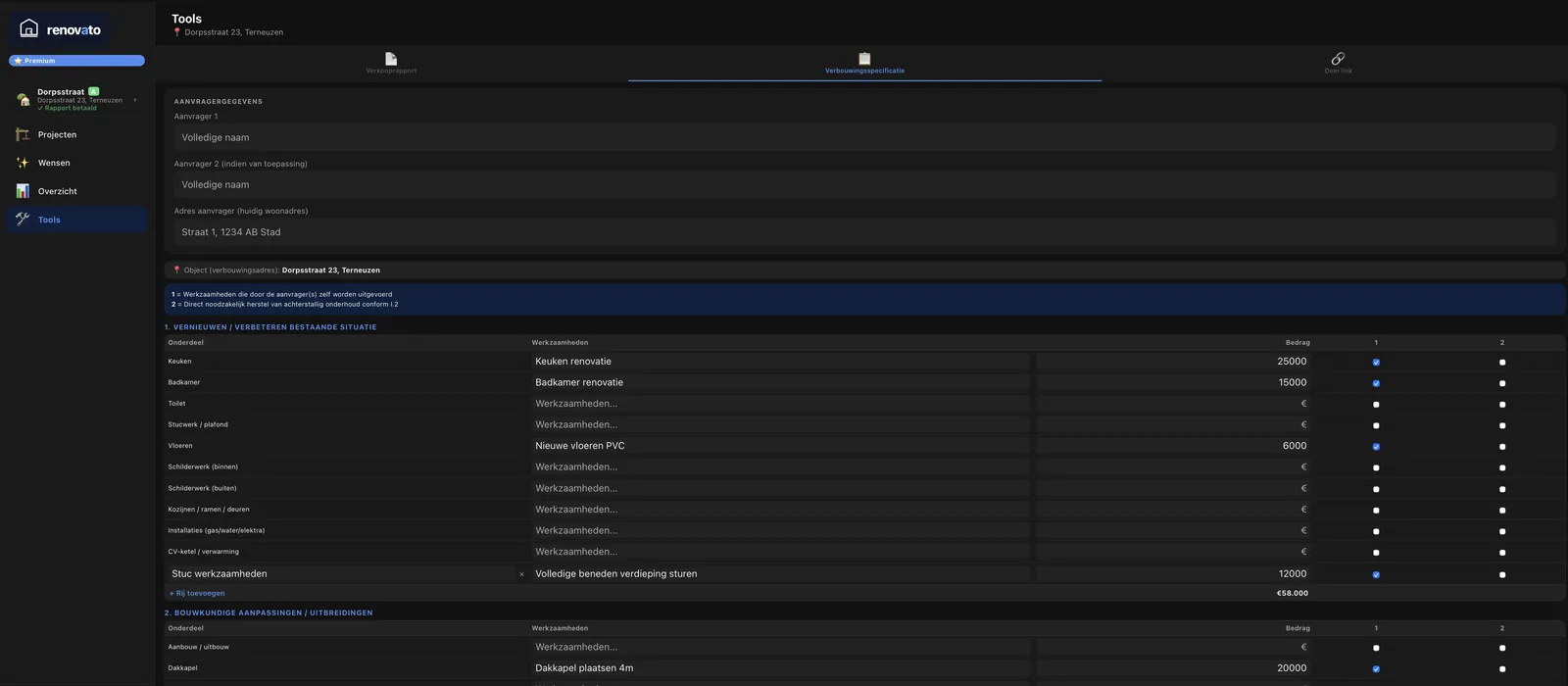Click the Kozijnen / ramen / deuren Werkzaamheden field
This screenshot has width=1568, height=686.
click(x=780, y=510)
